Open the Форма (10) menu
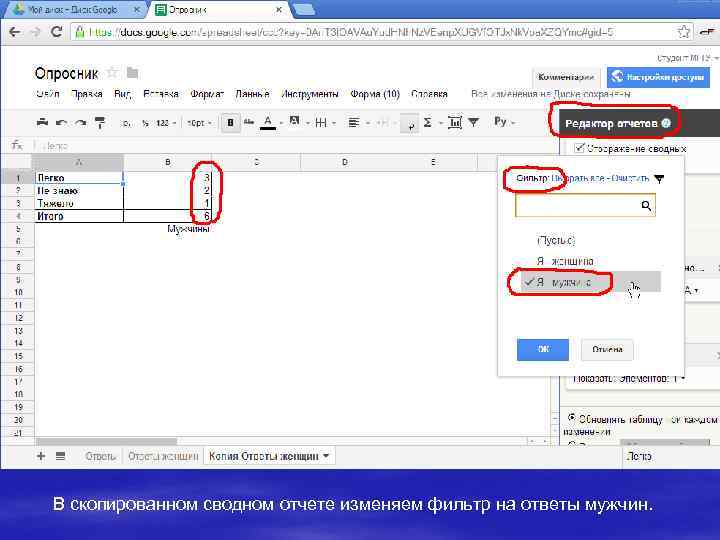 click(375, 94)
